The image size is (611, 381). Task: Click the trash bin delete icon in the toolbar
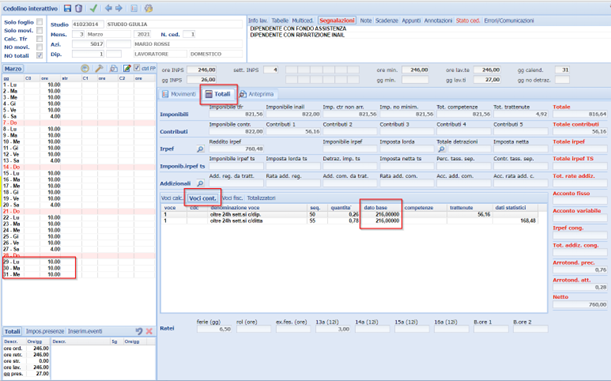(78, 8)
